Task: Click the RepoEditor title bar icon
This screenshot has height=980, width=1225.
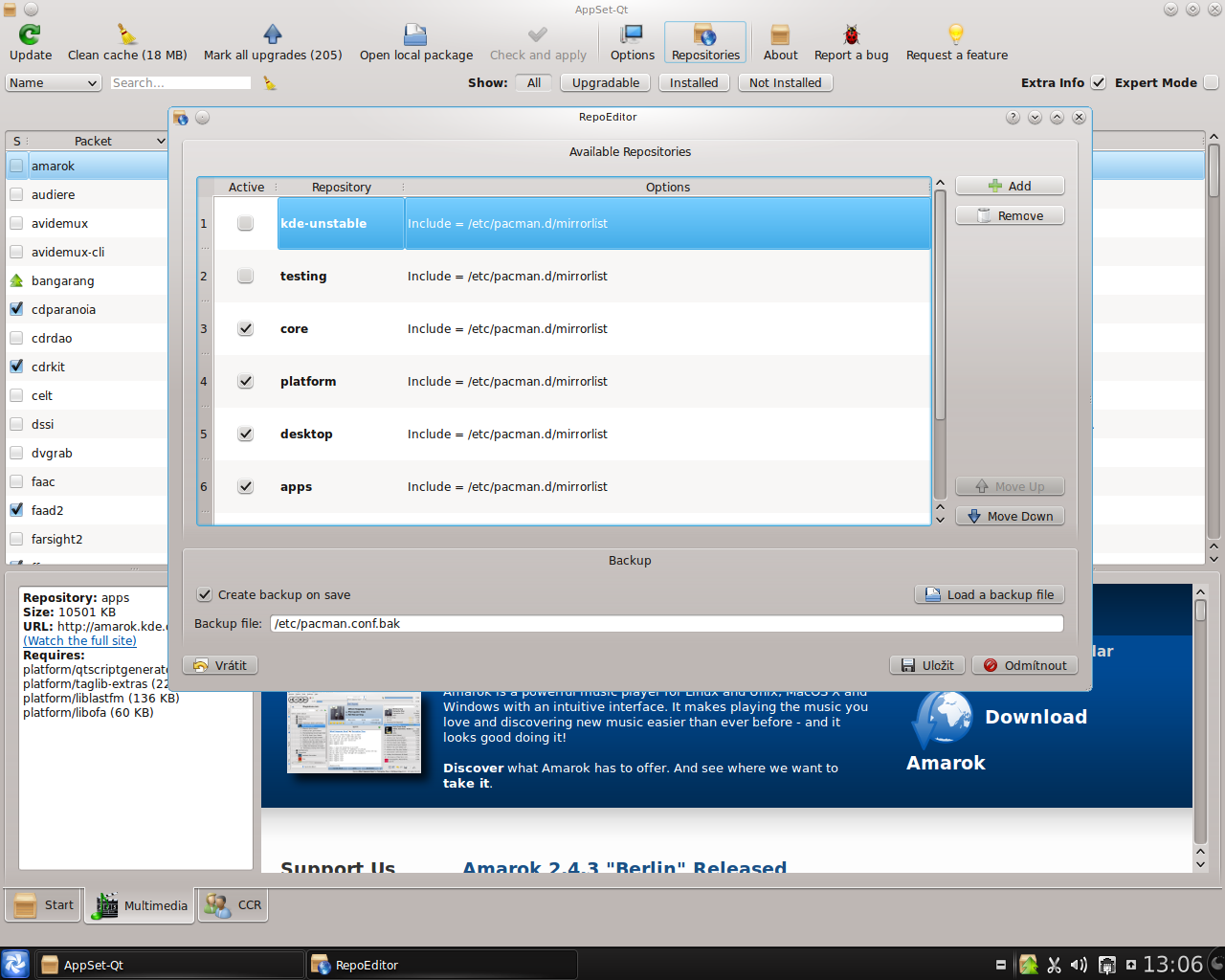Action: point(181,118)
